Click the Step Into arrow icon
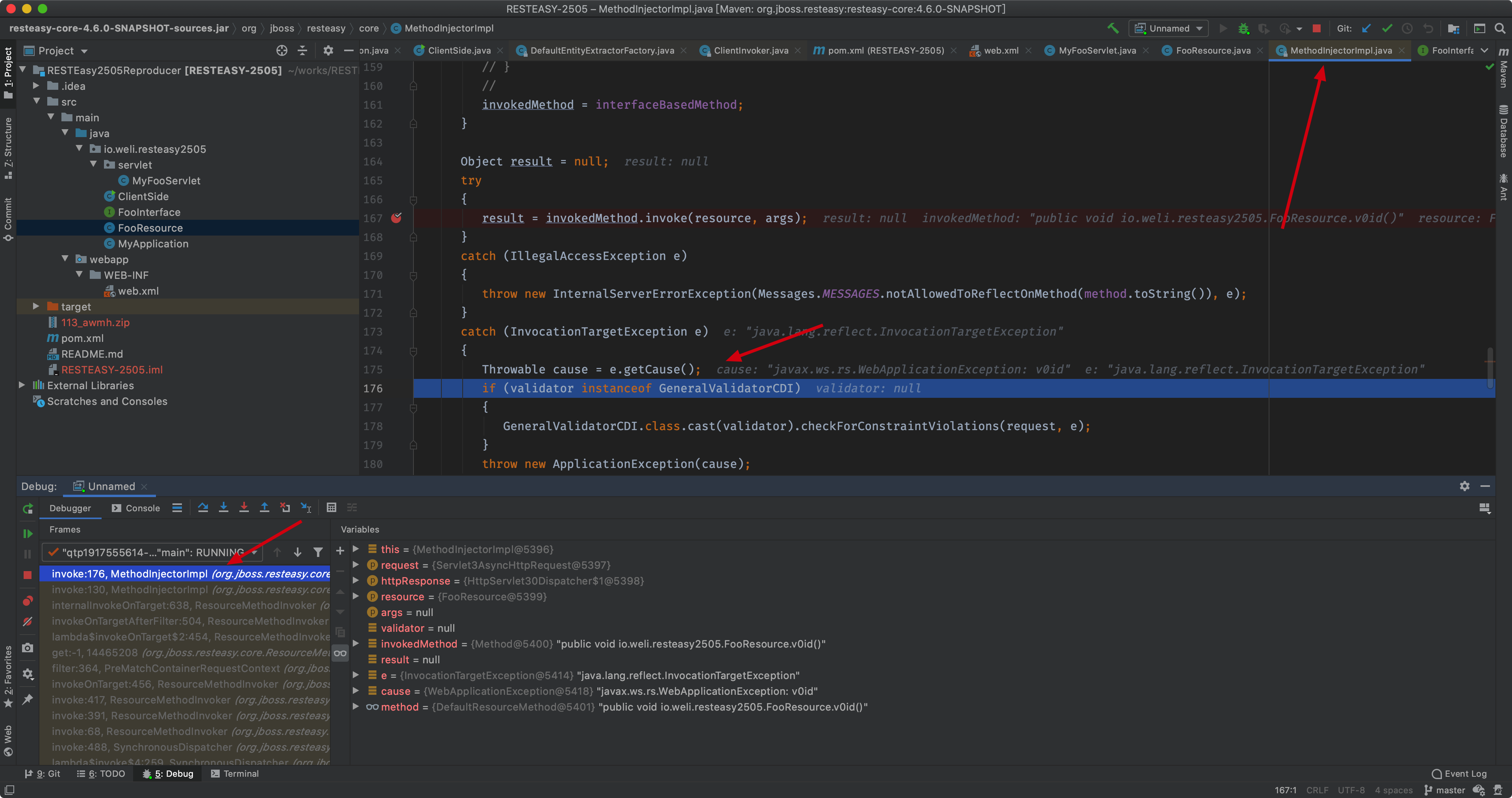The width and height of the screenshot is (1512, 798). [223, 508]
